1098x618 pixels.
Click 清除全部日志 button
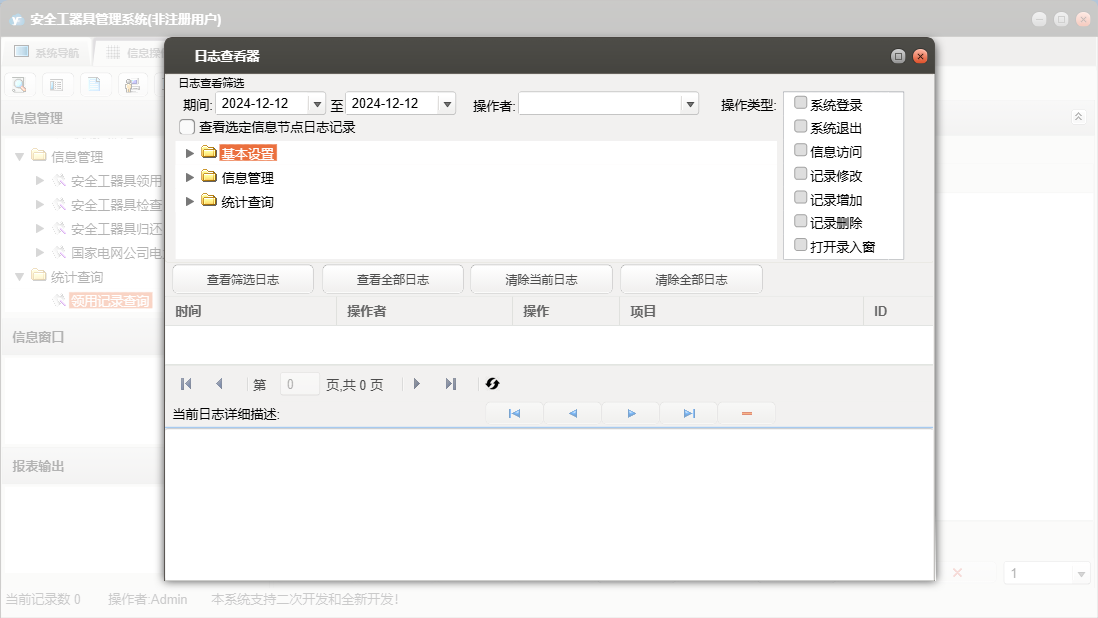click(691, 280)
